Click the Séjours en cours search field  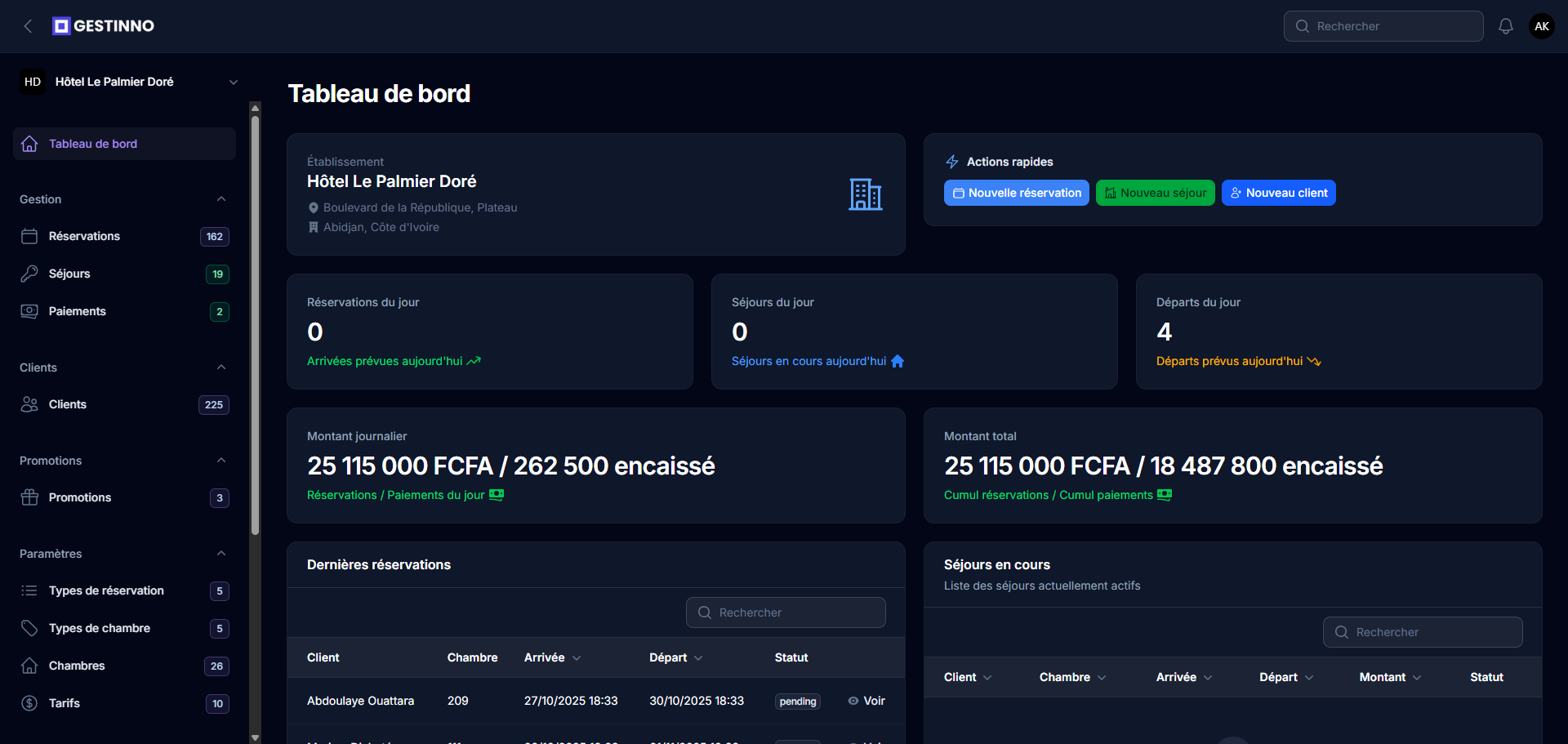point(1423,632)
